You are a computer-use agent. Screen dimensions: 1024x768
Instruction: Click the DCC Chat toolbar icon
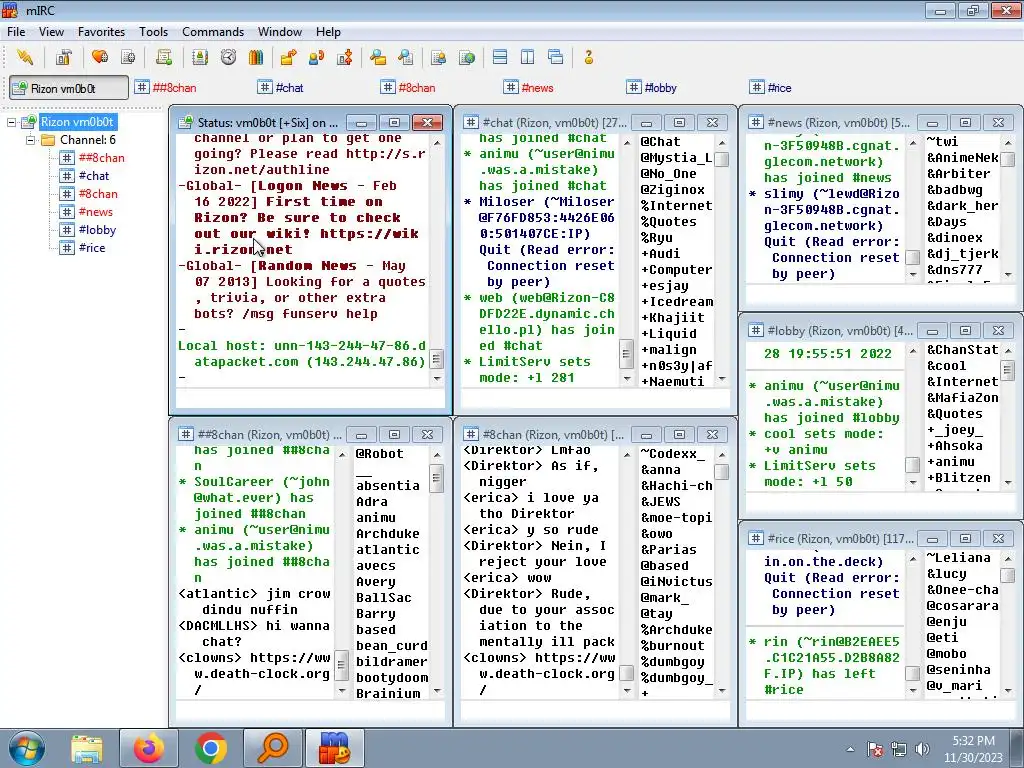[317, 57]
